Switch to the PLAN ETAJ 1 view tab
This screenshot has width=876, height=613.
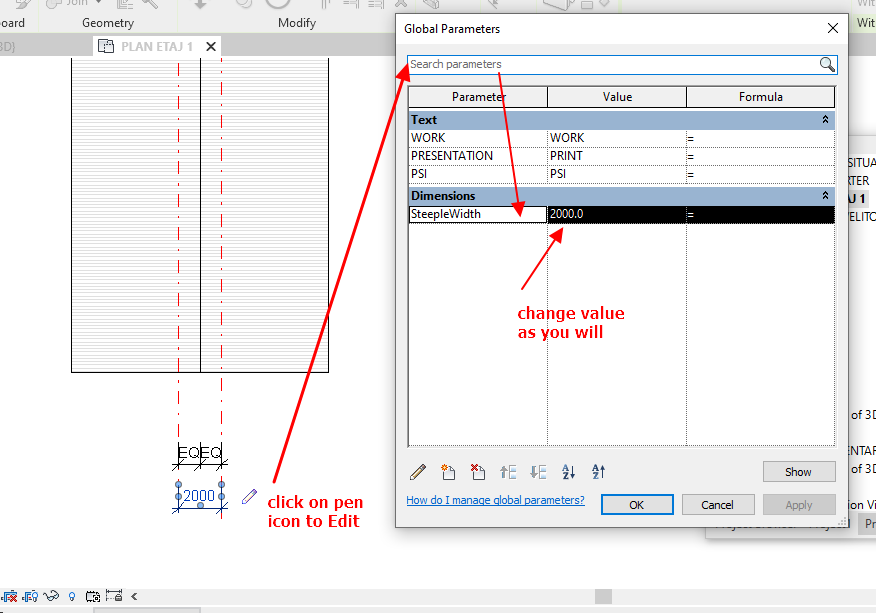[156, 45]
